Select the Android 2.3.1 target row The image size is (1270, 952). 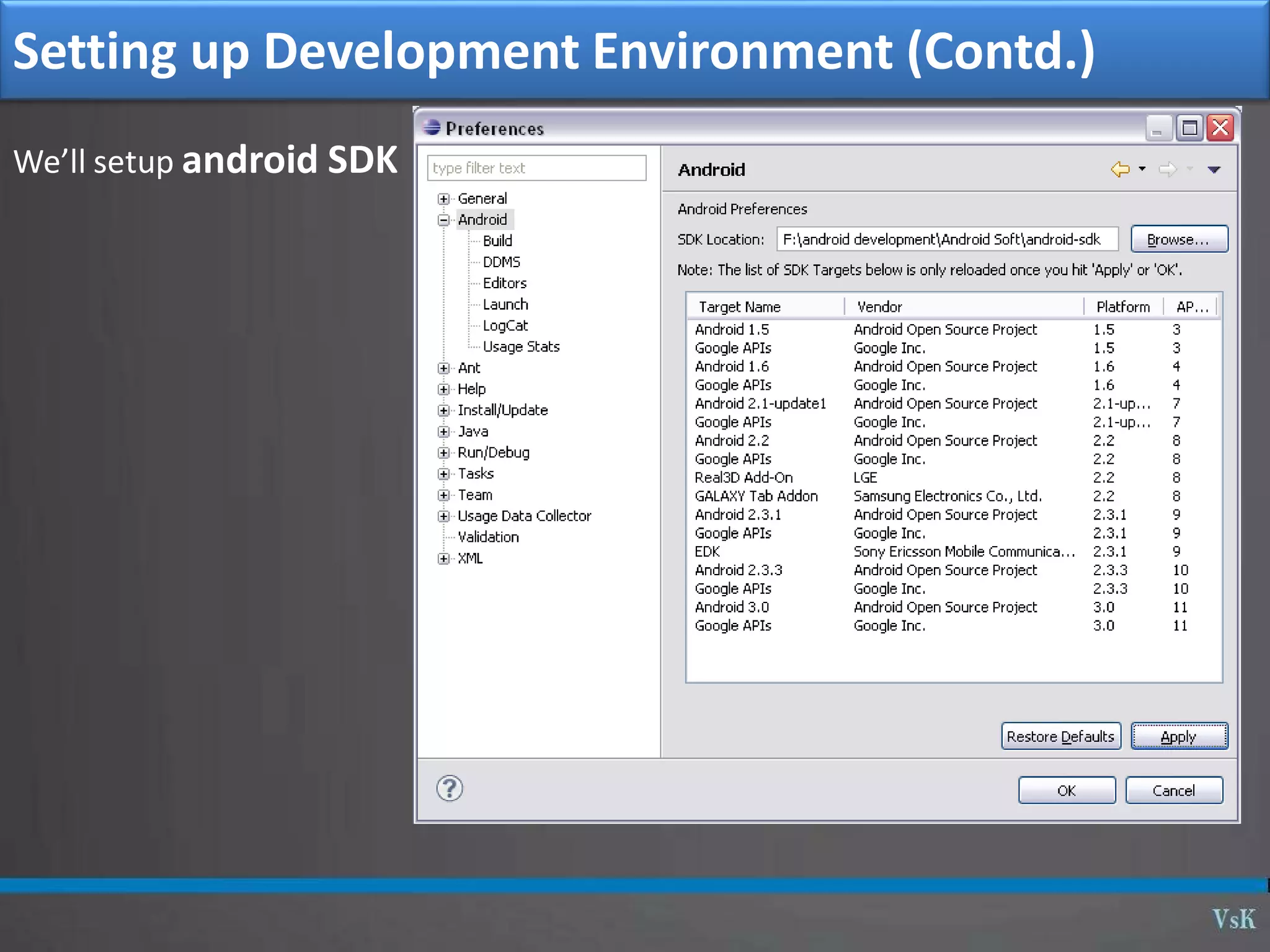click(954, 514)
